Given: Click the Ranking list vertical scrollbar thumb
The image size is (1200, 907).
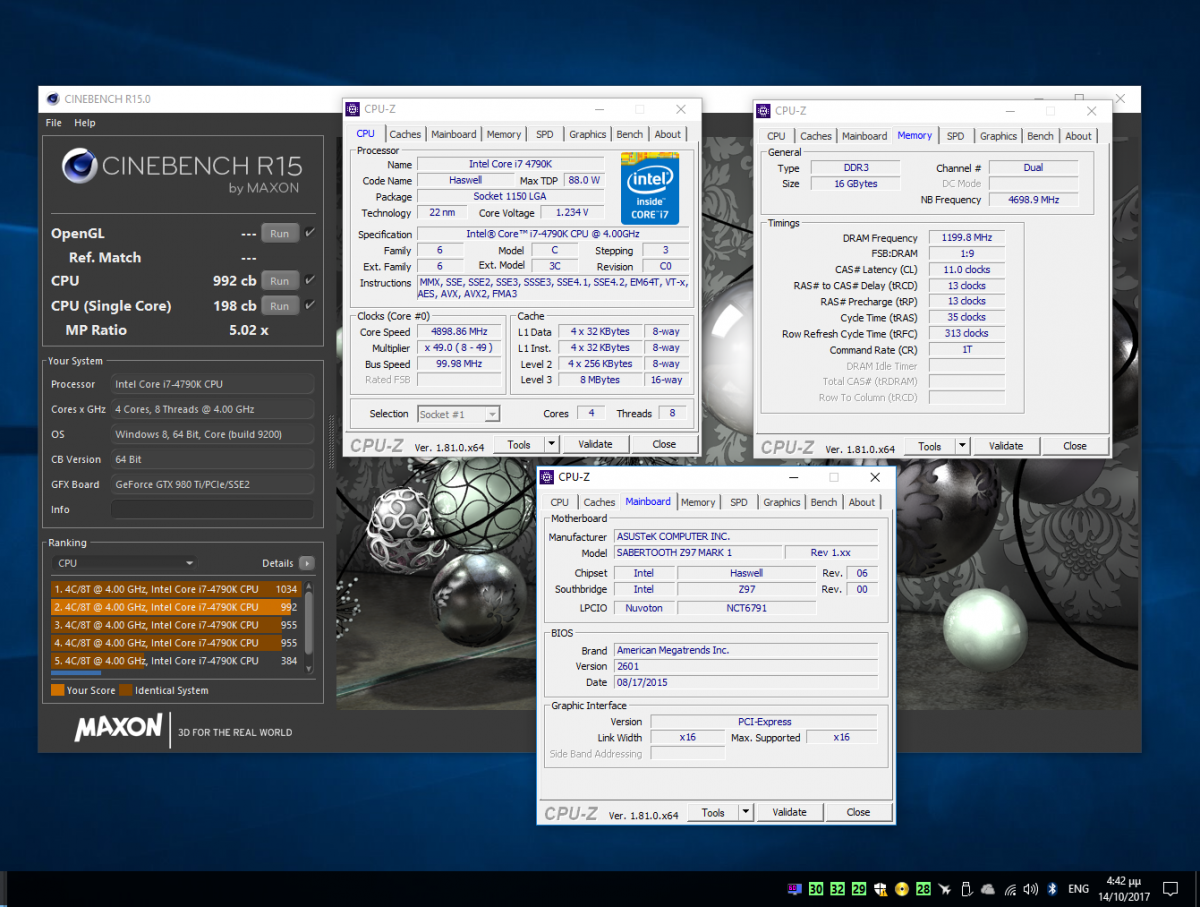Looking at the screenshot, I should (x=308, y=625).
